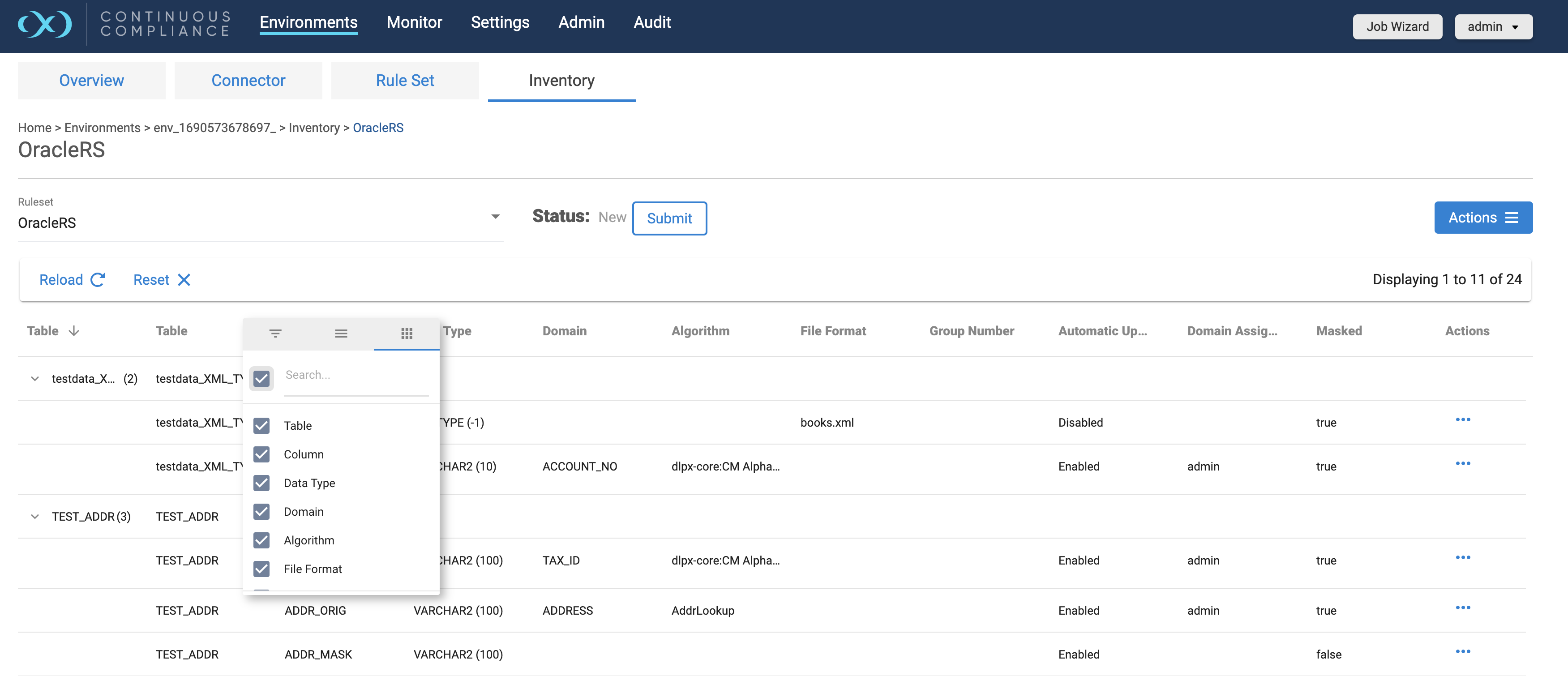The height and width of the screenshot is (676, 1568).
Task: Select the columns grid tab icon
Action: pyautogui.click(x=407, y=334)
